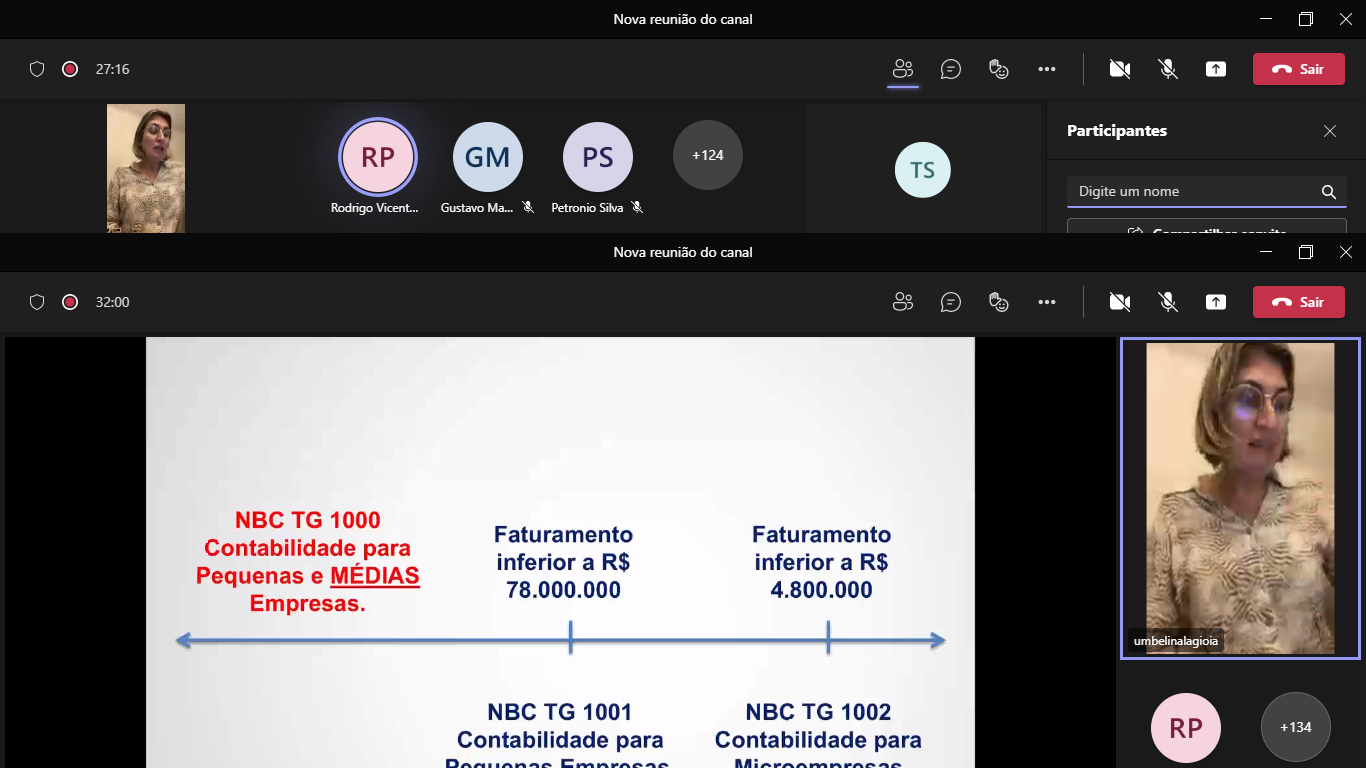The height and width of the screenshot is (768, 1366).
Task: Open participants list in the lower meeting window
Action: [903, 302]
